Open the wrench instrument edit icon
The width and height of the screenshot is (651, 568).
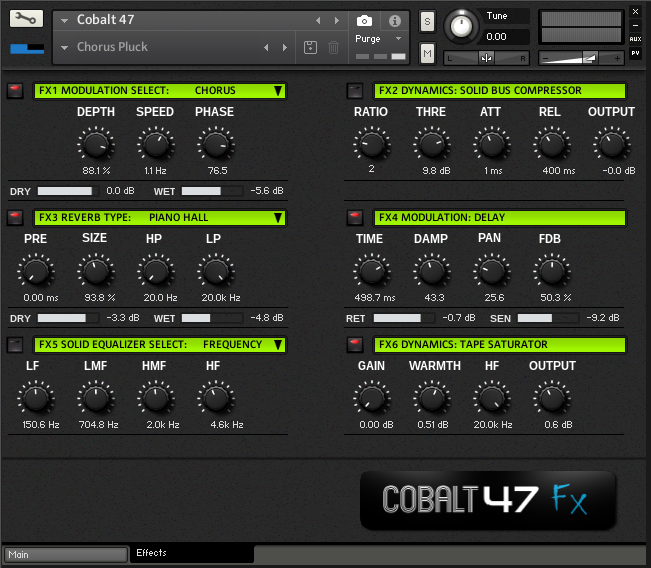coord(26,19)
